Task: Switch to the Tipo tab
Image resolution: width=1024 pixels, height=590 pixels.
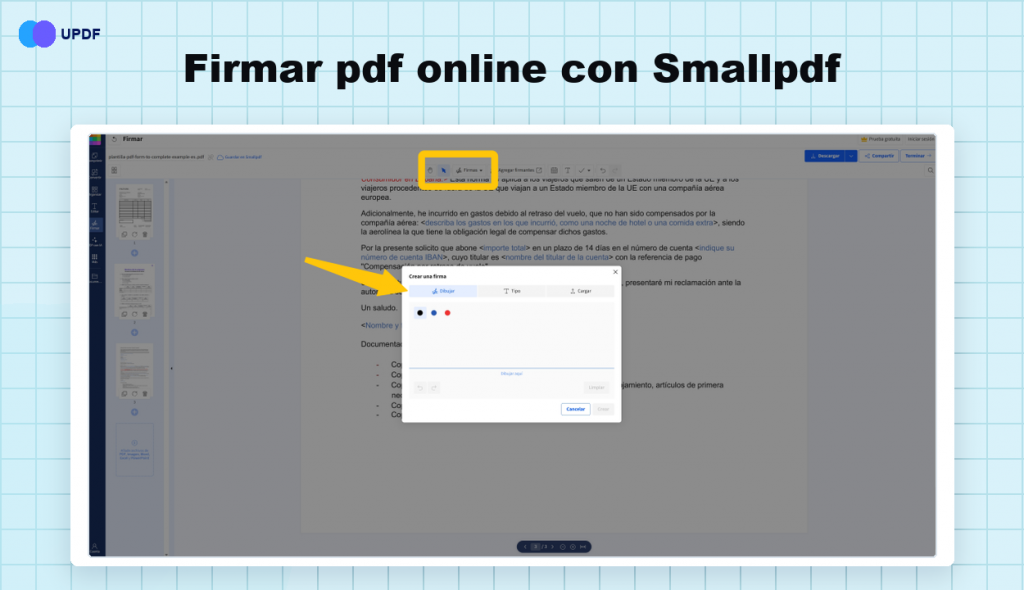Action: click(512, 291)
